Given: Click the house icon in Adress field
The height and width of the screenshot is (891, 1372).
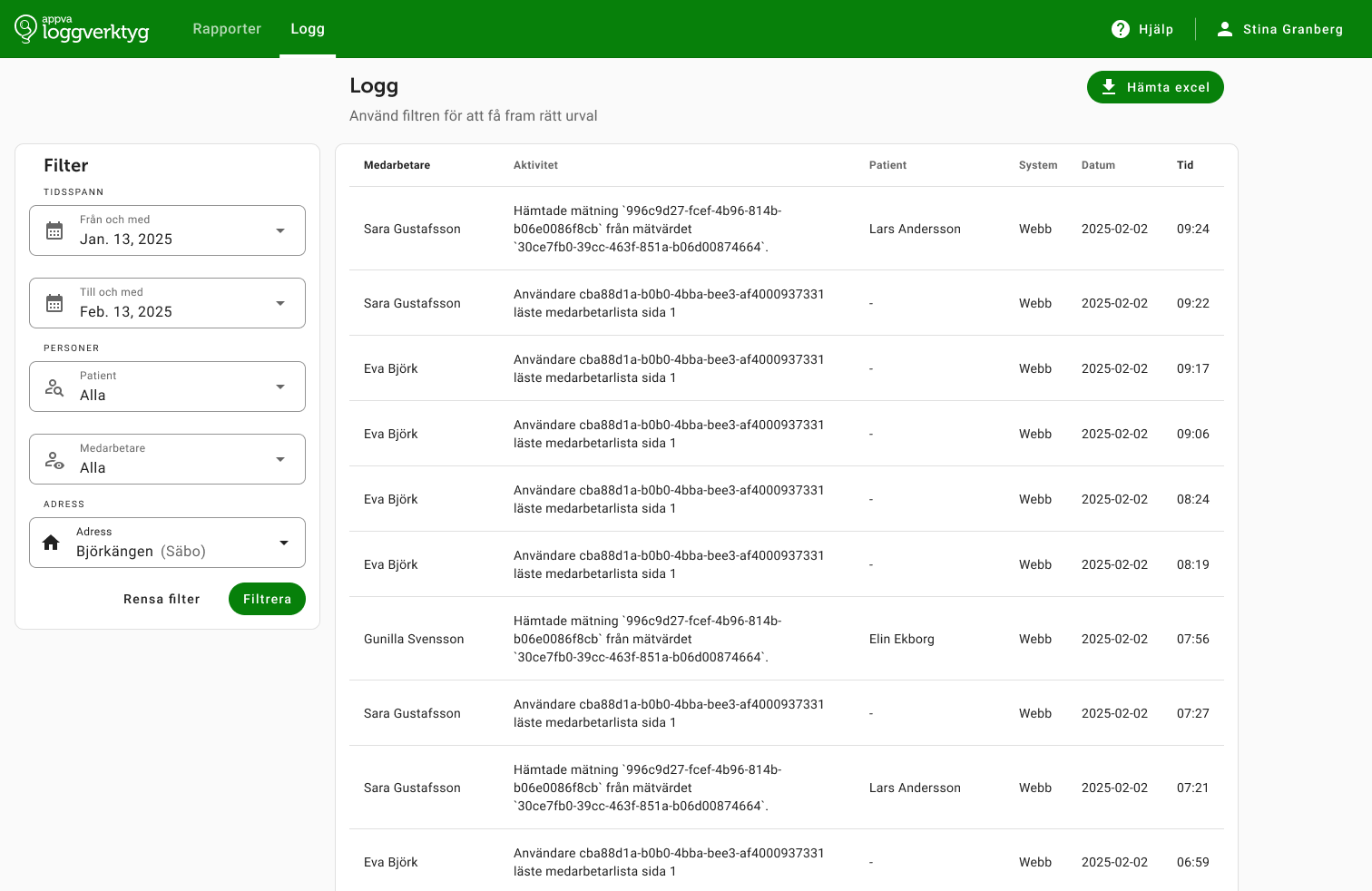Looking at the screenshot, I should click(x=51, y=543).
